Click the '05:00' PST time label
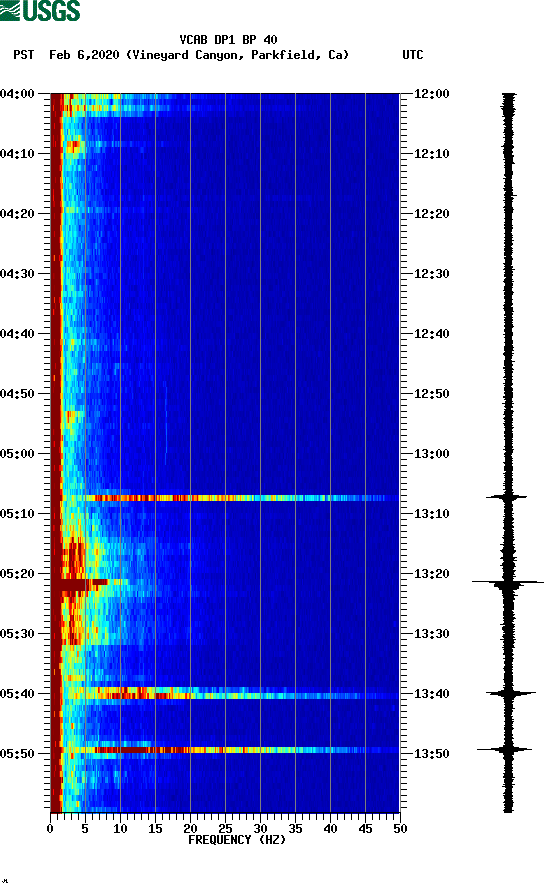 (x=17, y=454)
